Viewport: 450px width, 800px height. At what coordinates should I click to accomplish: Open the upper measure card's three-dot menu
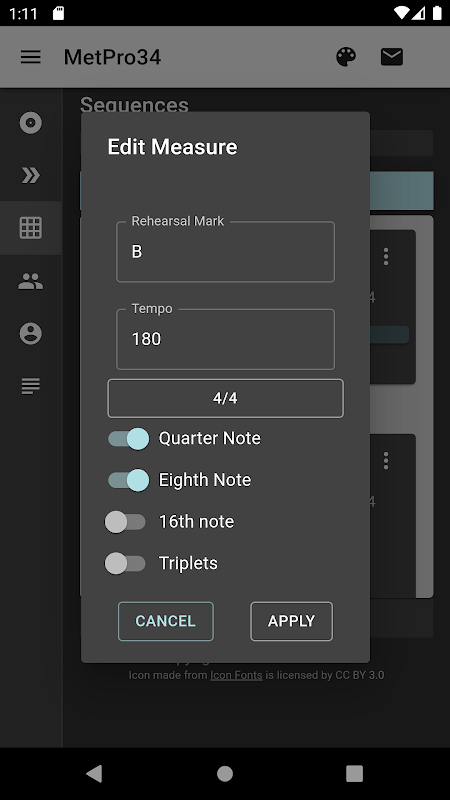pos(386,256)
